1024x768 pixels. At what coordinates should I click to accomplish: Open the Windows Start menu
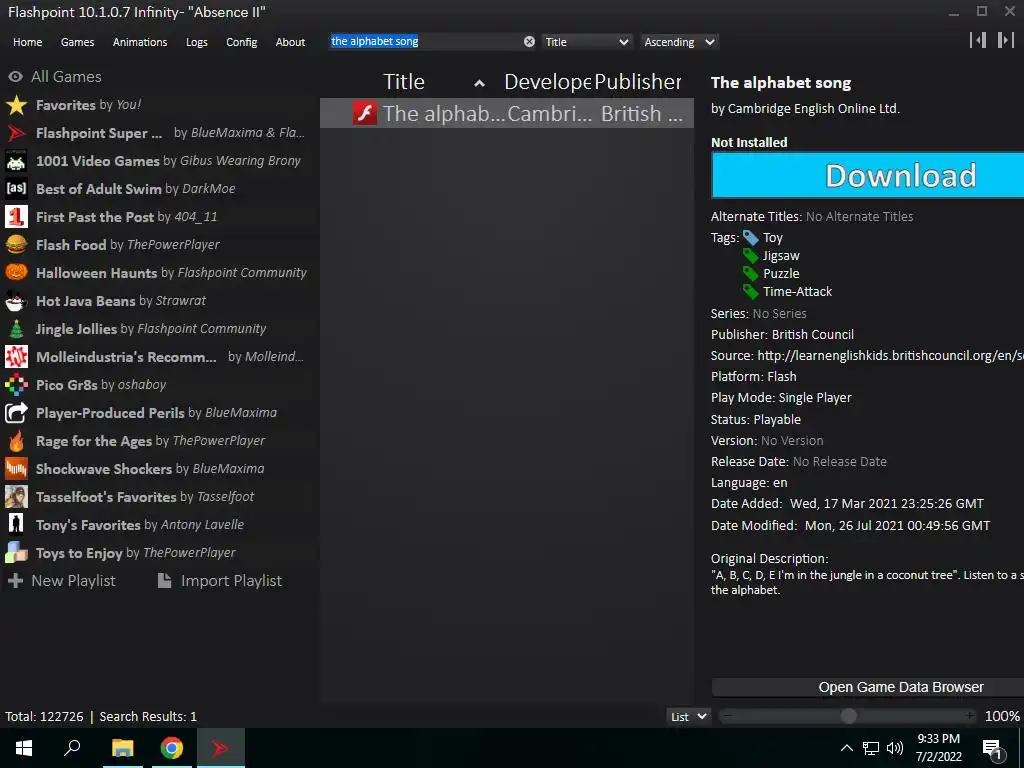[x=24, y=748]
